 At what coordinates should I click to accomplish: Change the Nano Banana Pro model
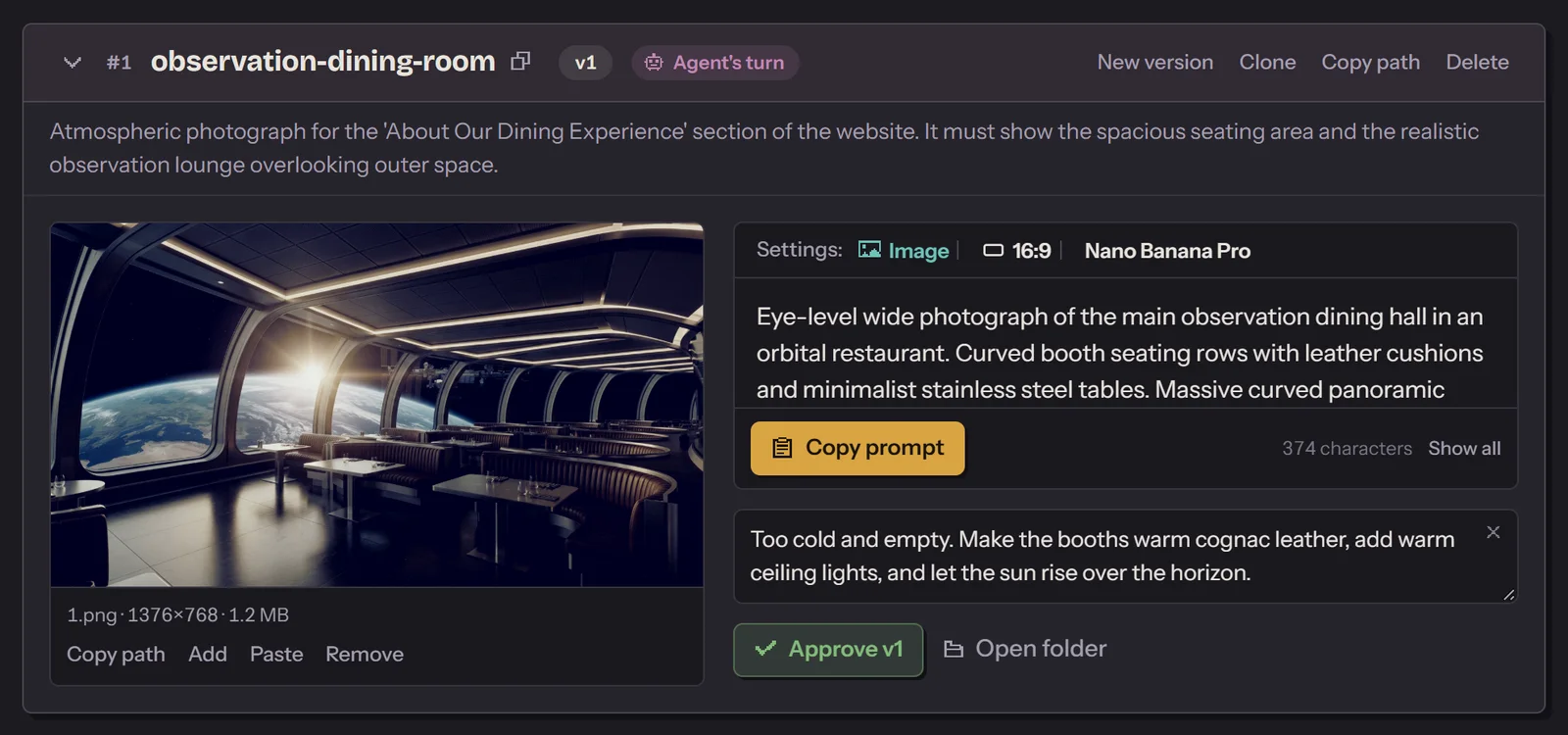(1167, 251)
